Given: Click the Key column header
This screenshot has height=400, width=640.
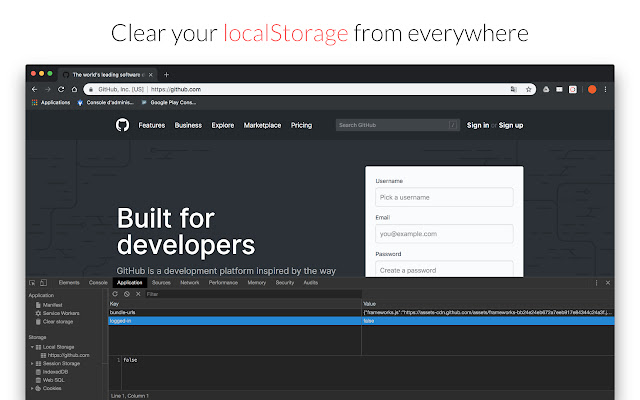Looking at the screenshot, I should click(235, 304).
